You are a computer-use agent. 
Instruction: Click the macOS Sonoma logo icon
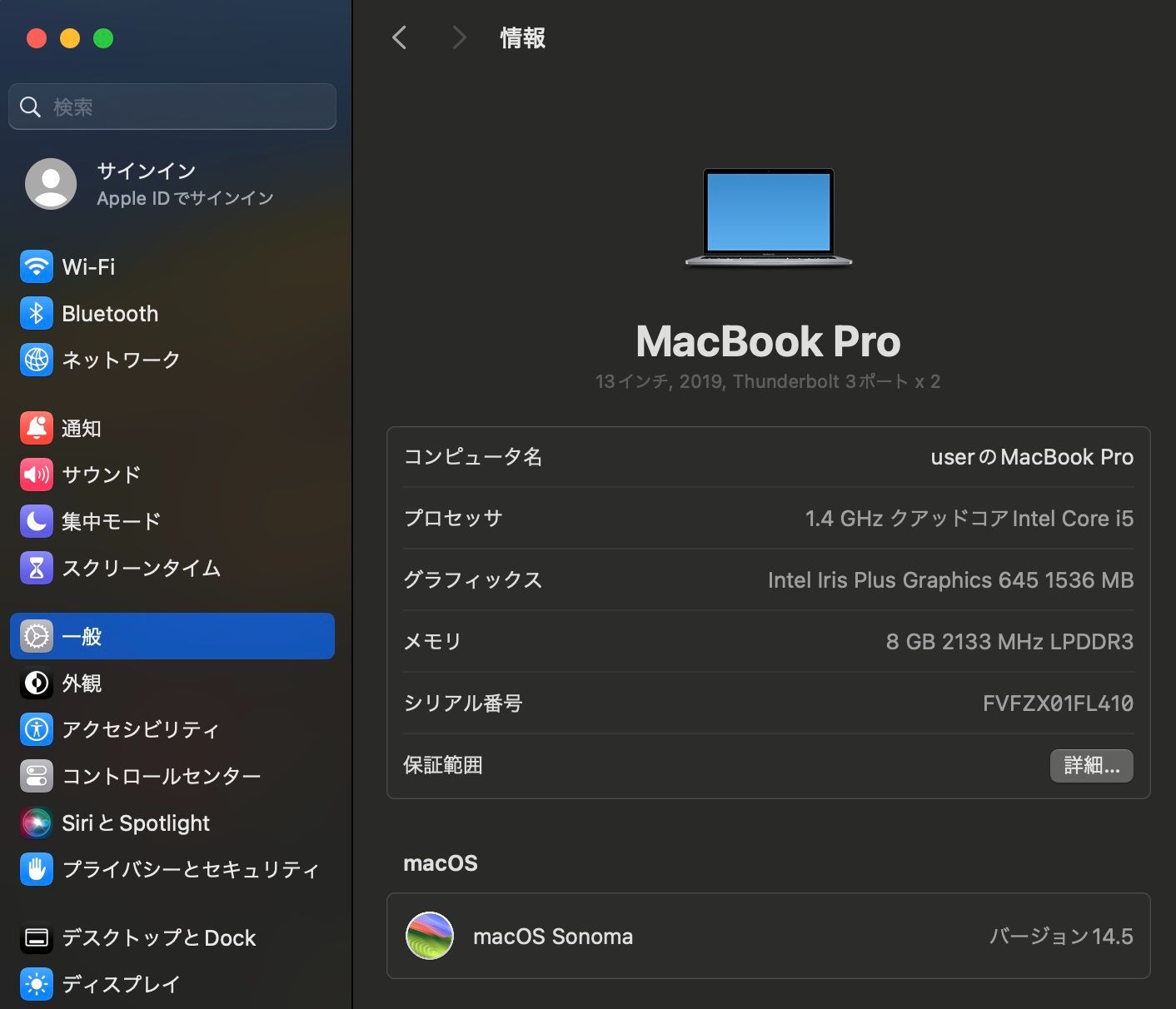coord(430,936)
